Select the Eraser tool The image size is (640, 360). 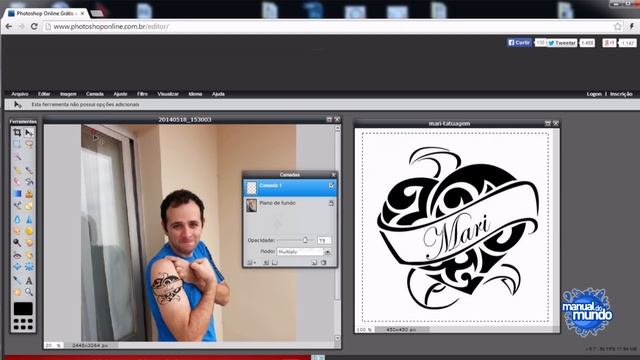[x=17, y=181]
